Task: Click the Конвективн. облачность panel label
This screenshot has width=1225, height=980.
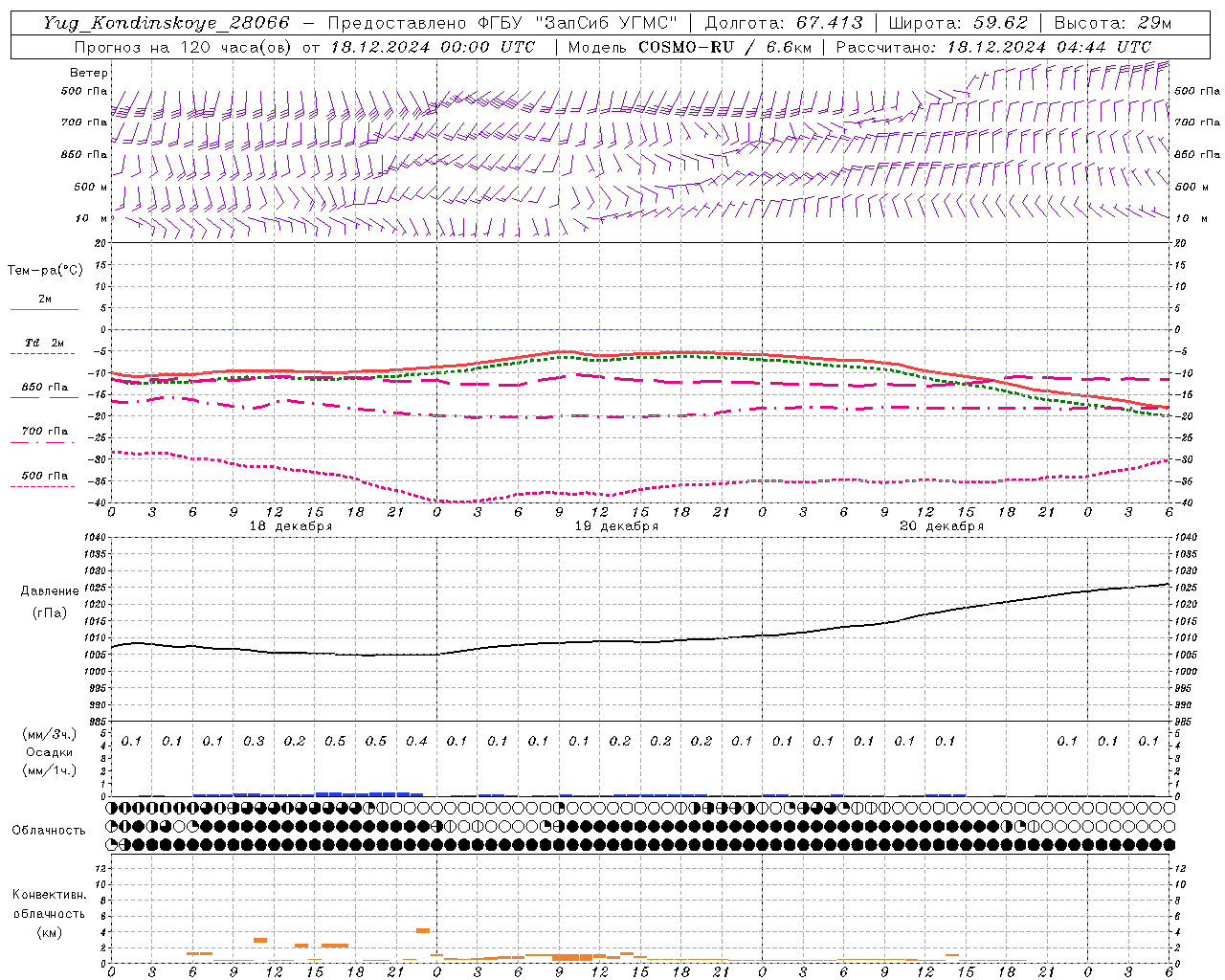Action: [x=49, y=904]
